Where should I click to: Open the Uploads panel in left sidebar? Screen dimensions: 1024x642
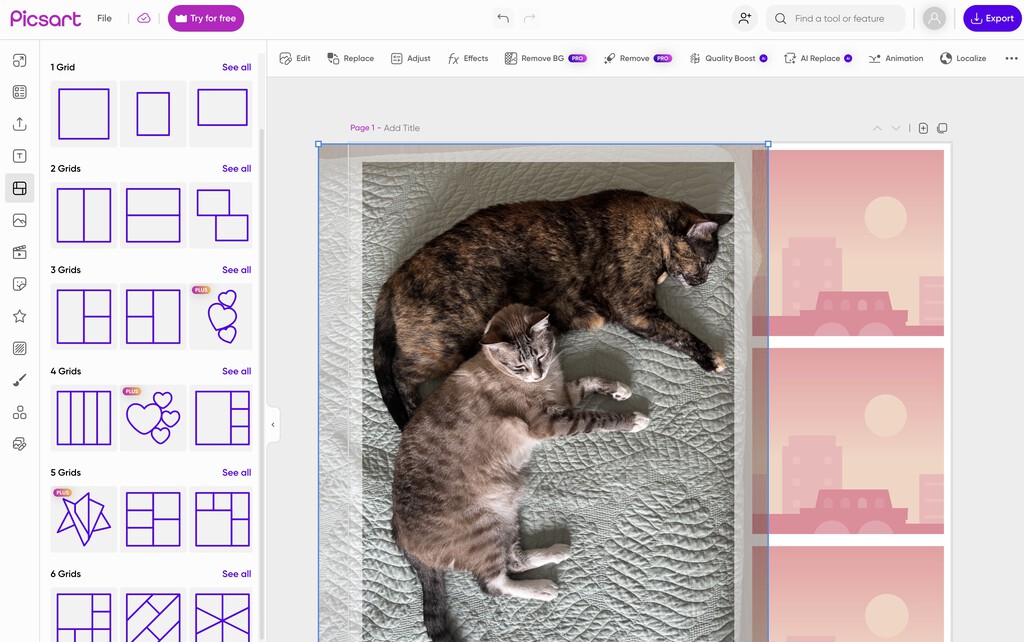point(19,124)
